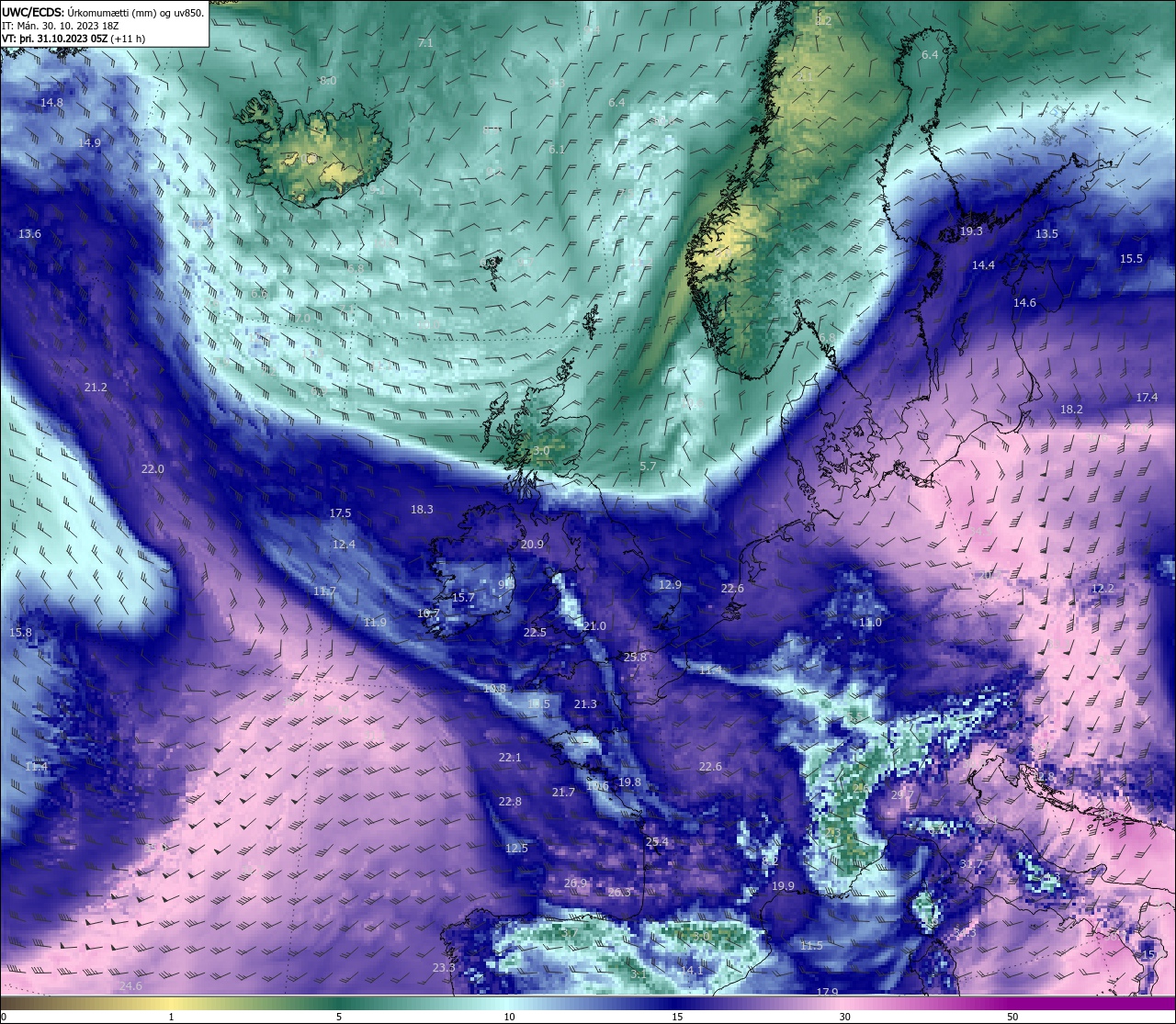The height and width of the screenshot is (1024, 1176).
Task: Click the map value 12.4
Action: click(344, 545)
